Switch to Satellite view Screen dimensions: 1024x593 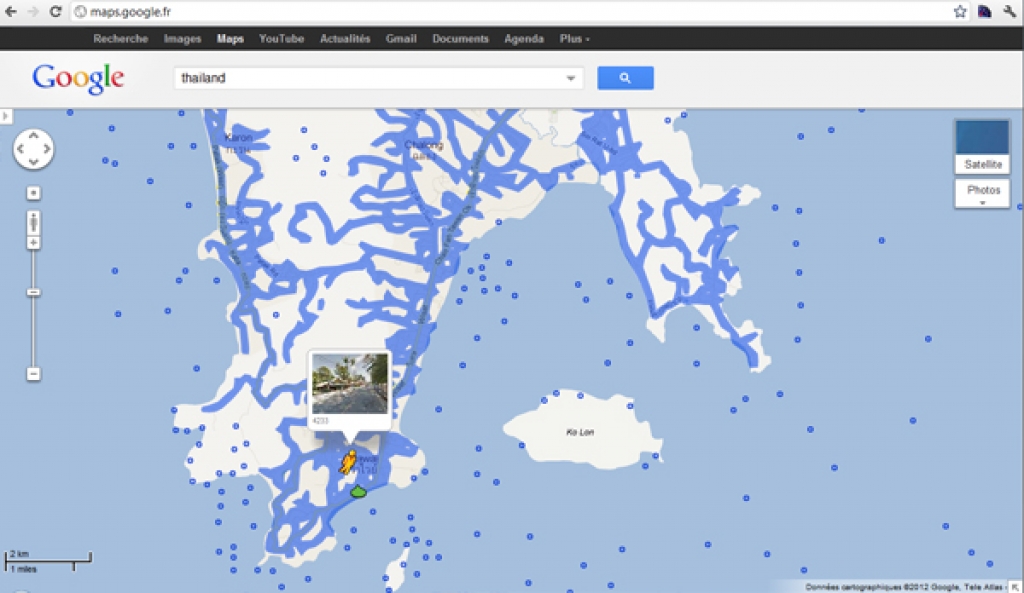(982, 146)
